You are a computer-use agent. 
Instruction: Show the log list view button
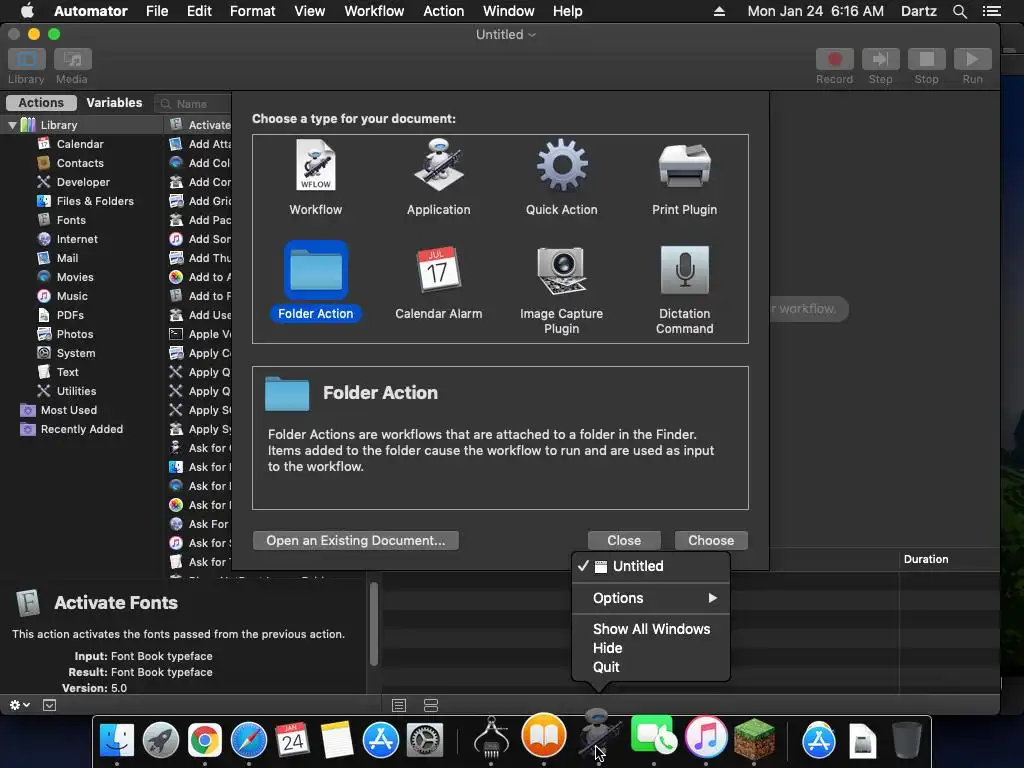399,705
